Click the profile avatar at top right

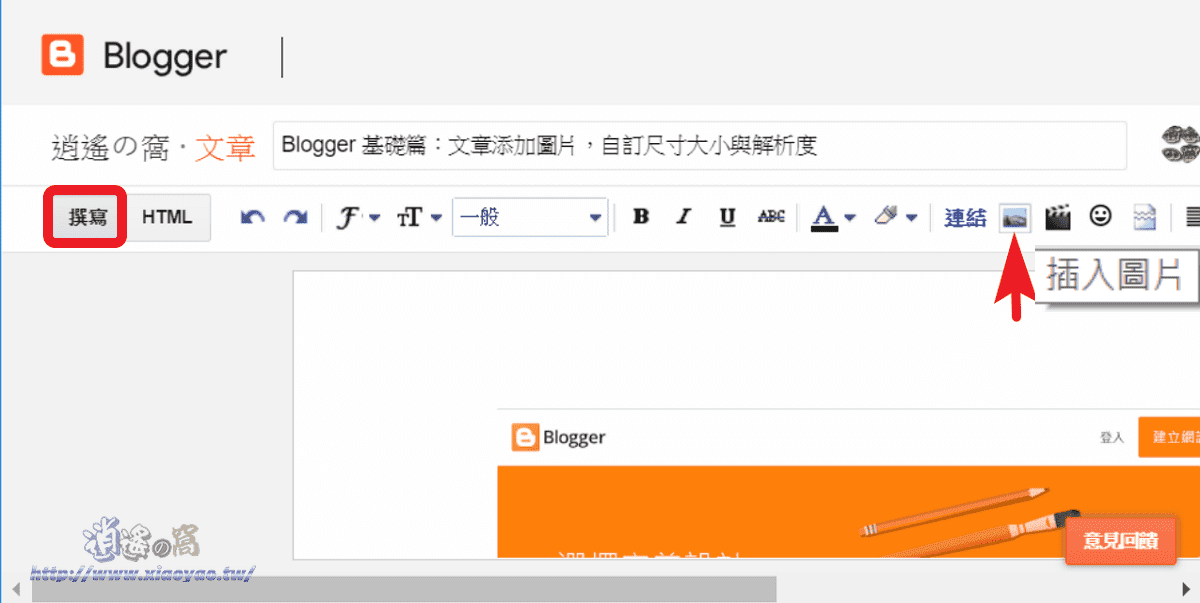1180,144
